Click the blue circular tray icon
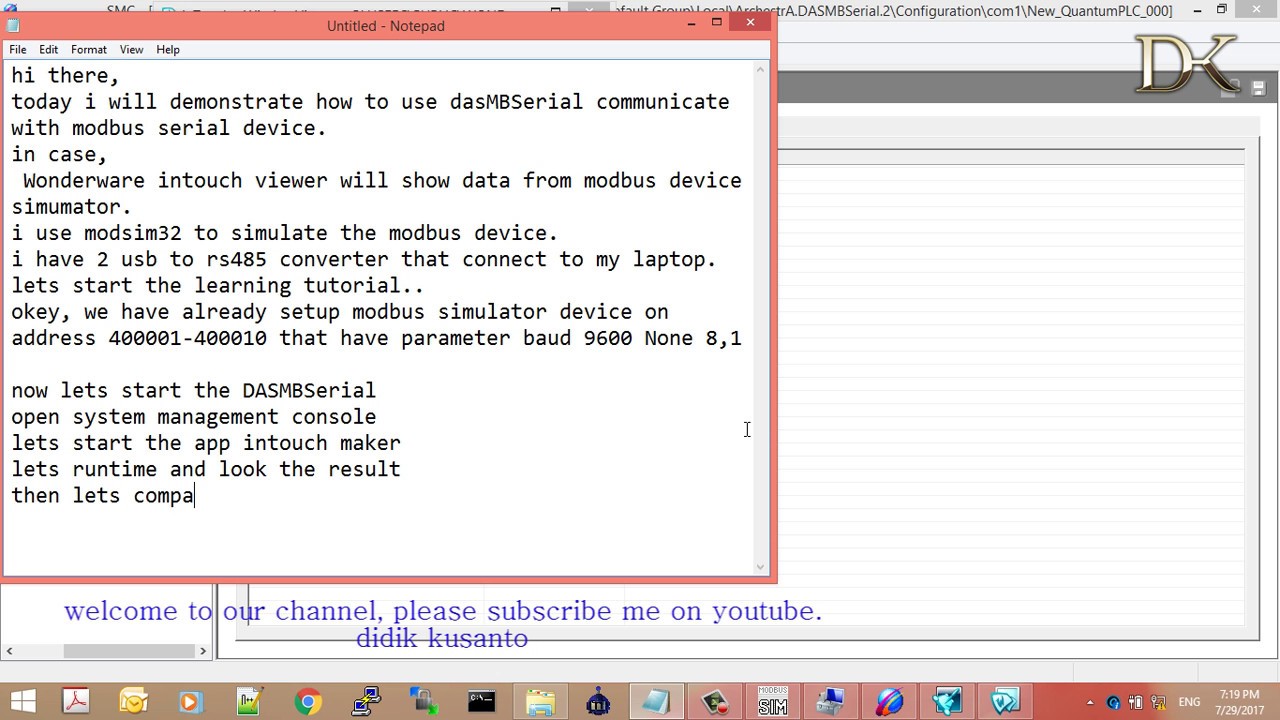 tap(1115, 702)
